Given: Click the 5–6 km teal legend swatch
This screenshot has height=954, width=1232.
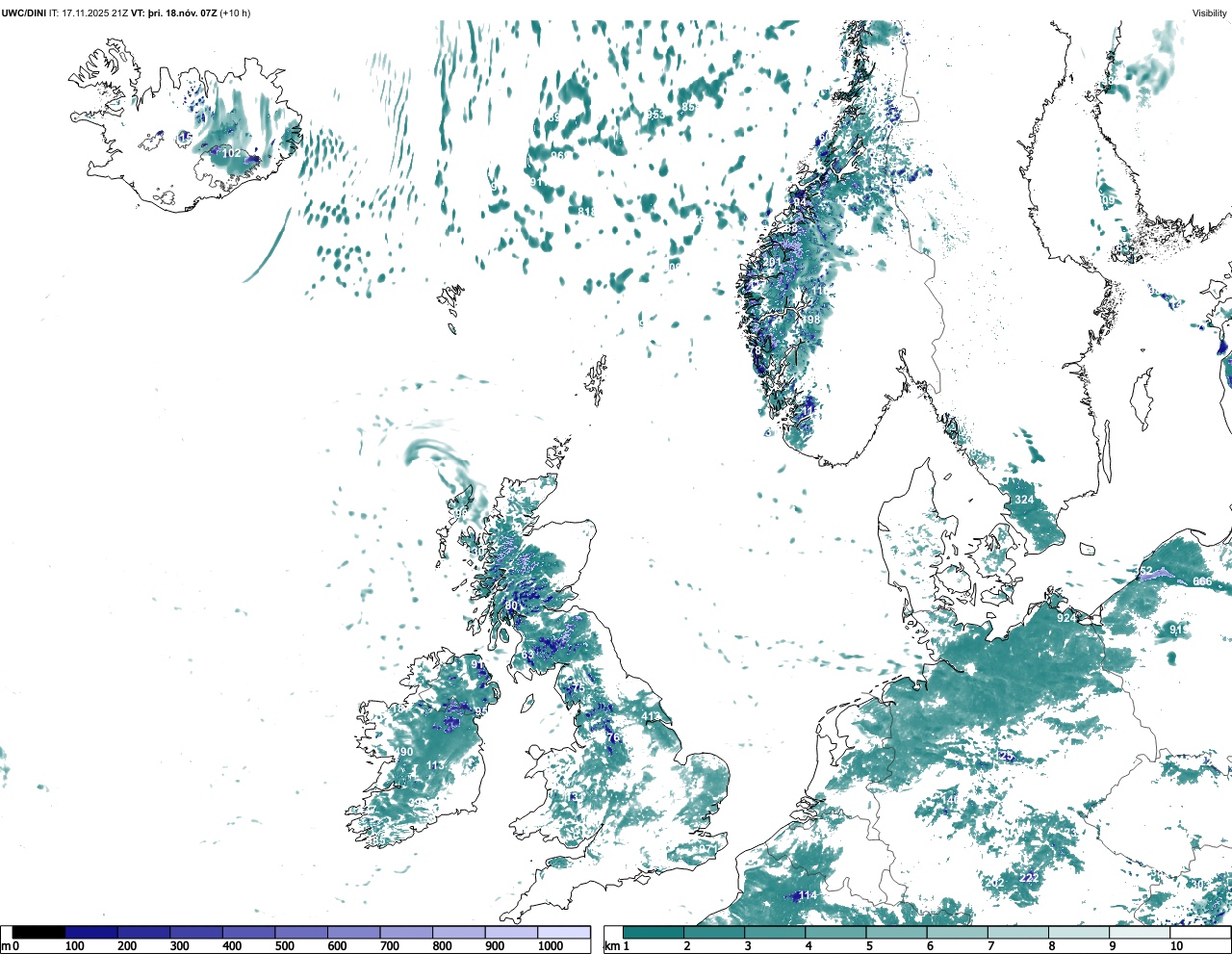Looking at the screenshot, I should tap(897, 932).
